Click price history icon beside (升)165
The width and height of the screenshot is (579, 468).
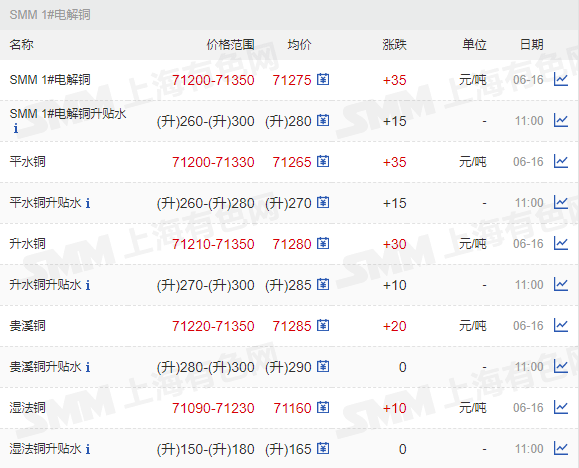(323, 448)
